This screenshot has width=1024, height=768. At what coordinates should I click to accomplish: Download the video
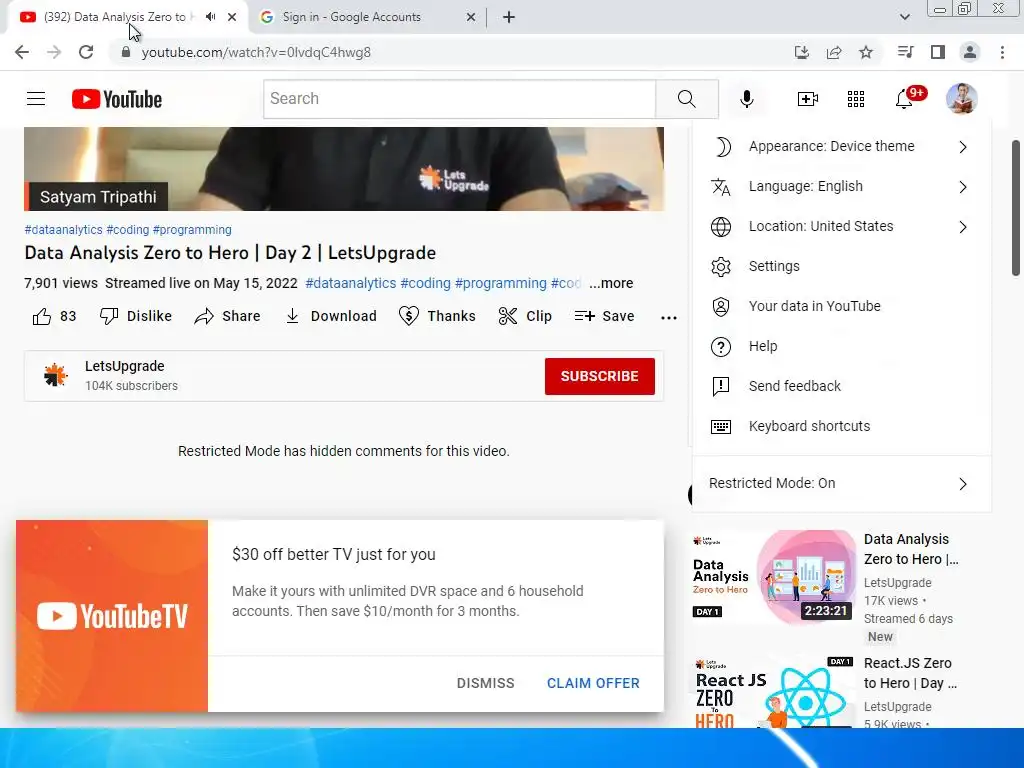click(x=331, y=316)
